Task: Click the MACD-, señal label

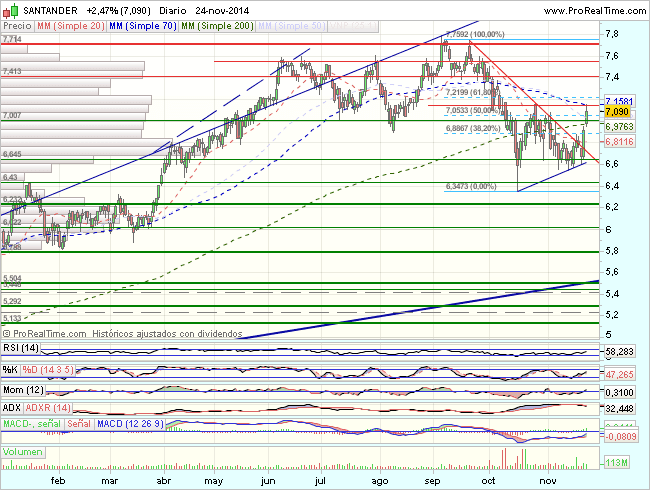Action: pyautogui.click(x=32, y=424)
